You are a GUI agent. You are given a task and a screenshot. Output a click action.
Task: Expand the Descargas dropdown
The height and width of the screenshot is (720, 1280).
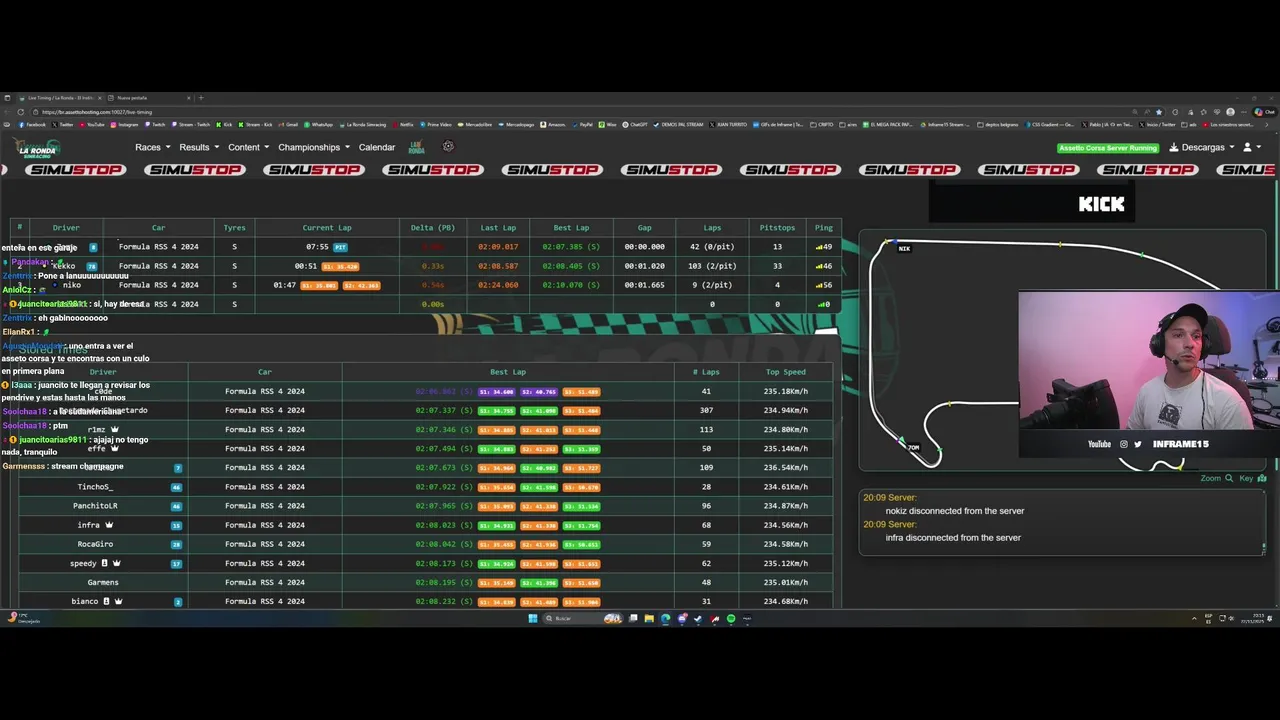tap(1202, 147)
